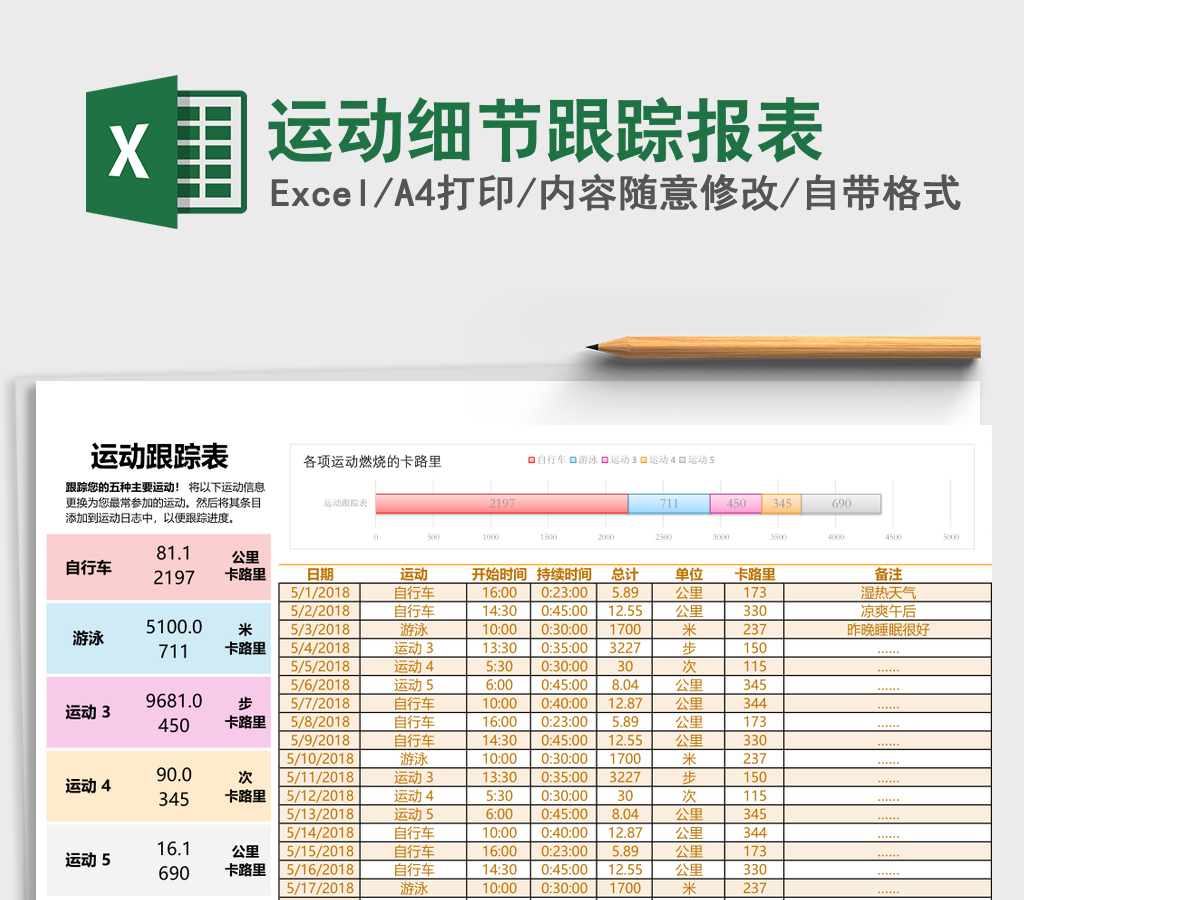The width and height of the screenshot is (1200, 900).
Task: Click the 运动 4 legend entry
Action: point(658,460)
